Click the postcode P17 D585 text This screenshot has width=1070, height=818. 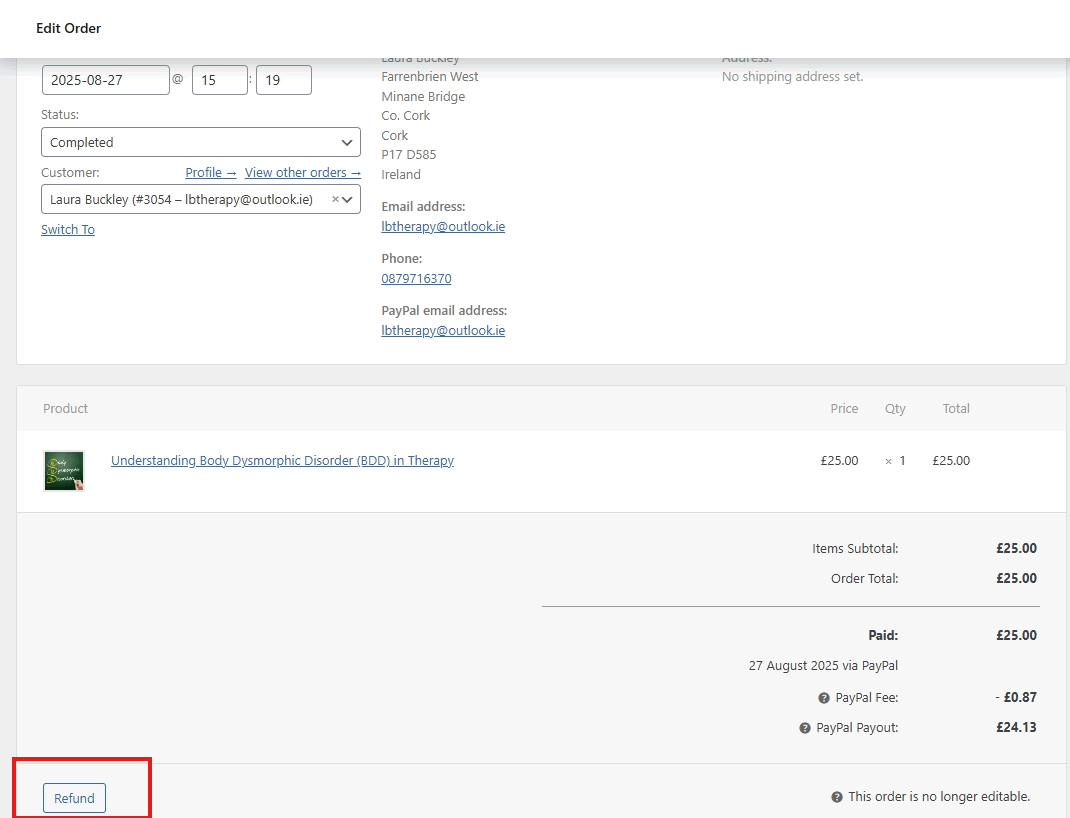409,154
